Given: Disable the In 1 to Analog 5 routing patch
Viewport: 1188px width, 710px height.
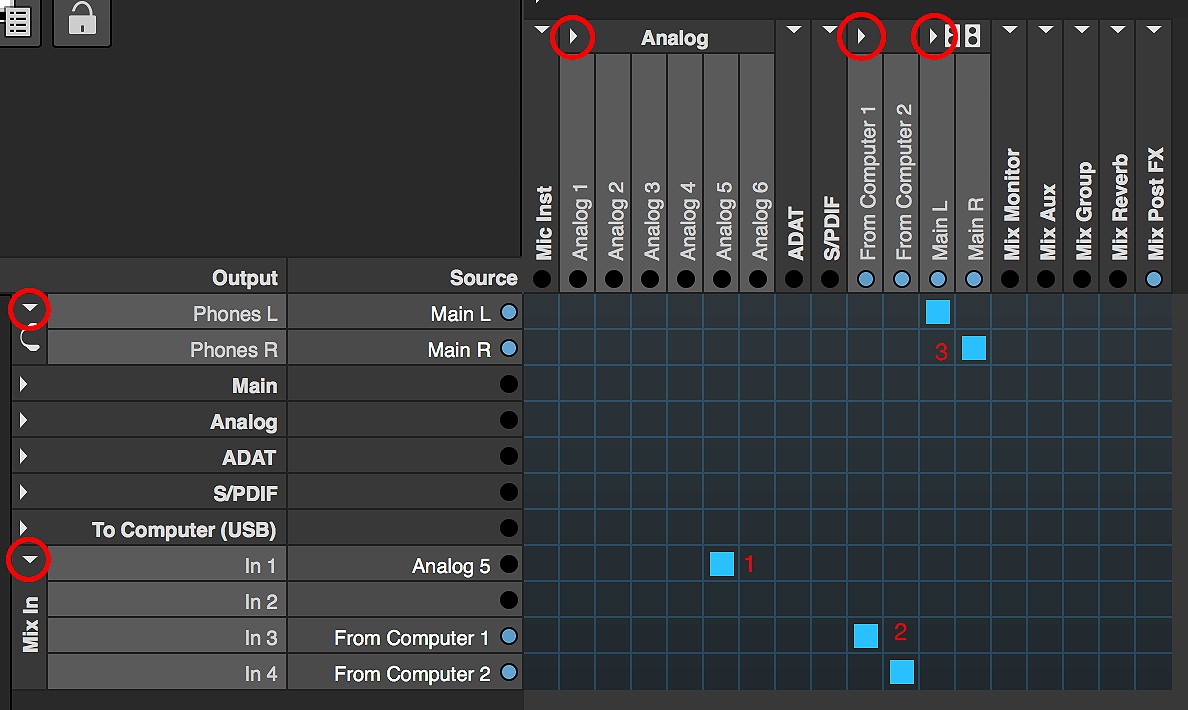Looking at the screenshot, I should pyautogui.click(x=722, y=564).
